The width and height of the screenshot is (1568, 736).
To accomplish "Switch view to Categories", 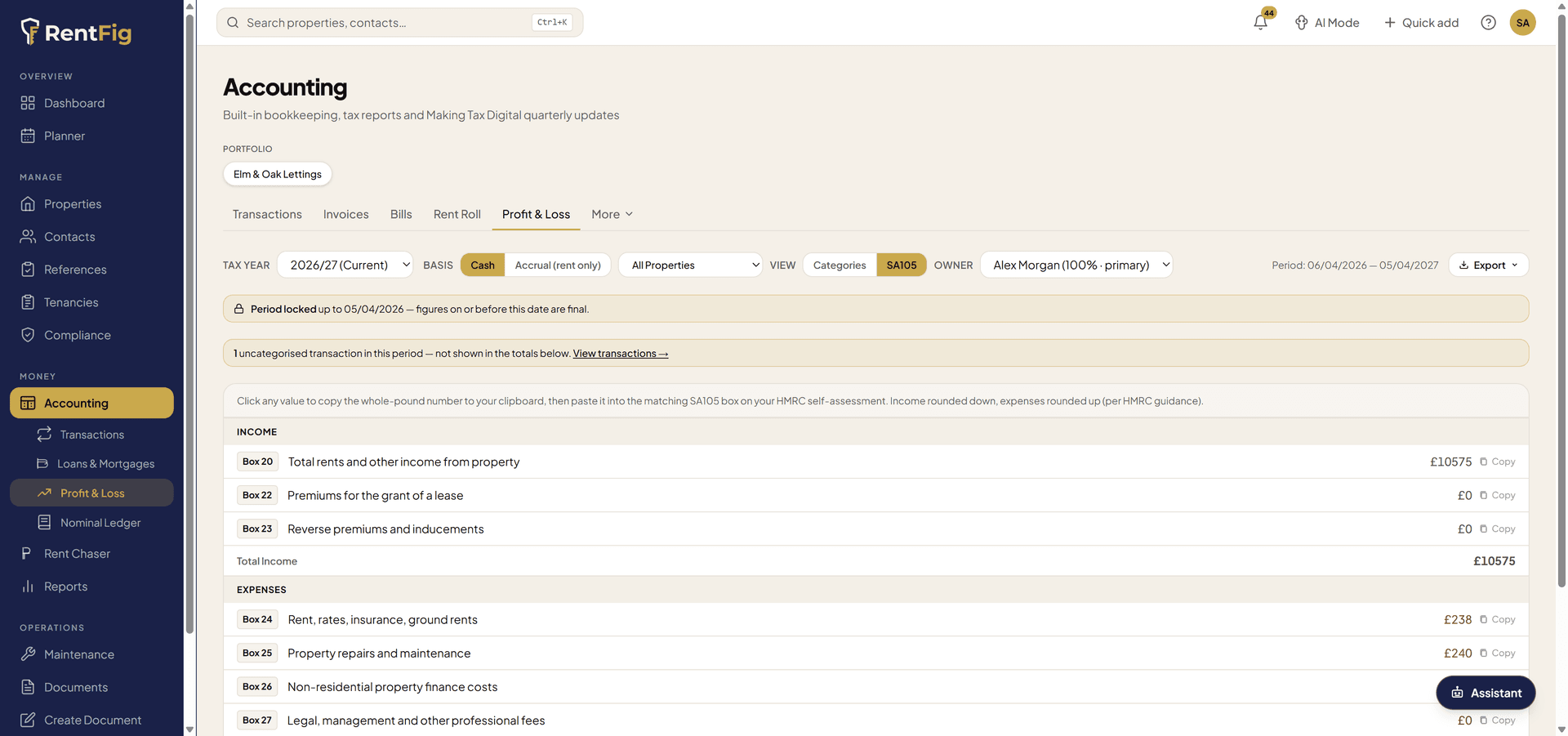I will point(840,265).
